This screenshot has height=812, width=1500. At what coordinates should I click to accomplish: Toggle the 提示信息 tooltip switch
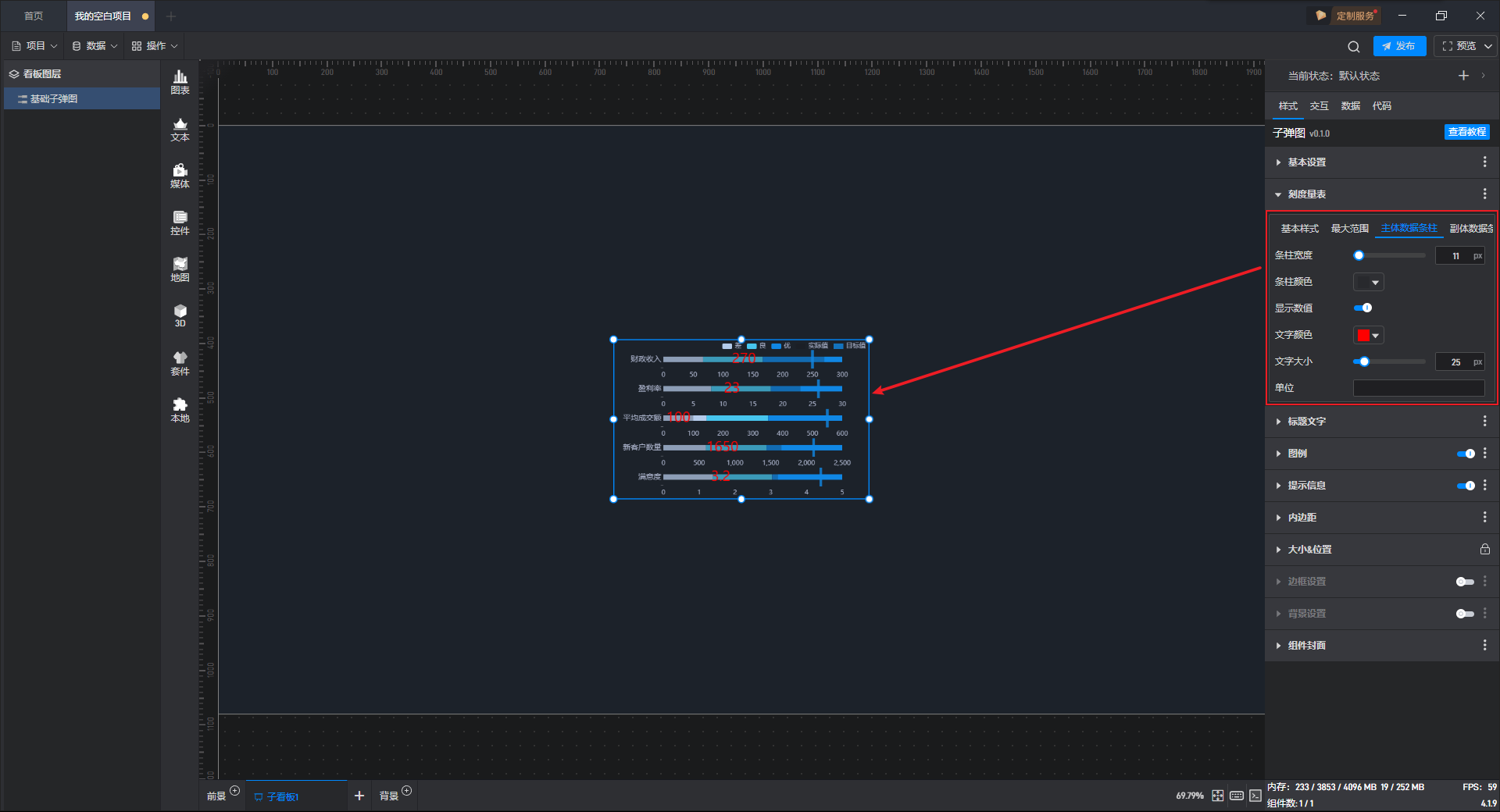coord(1466,486)
